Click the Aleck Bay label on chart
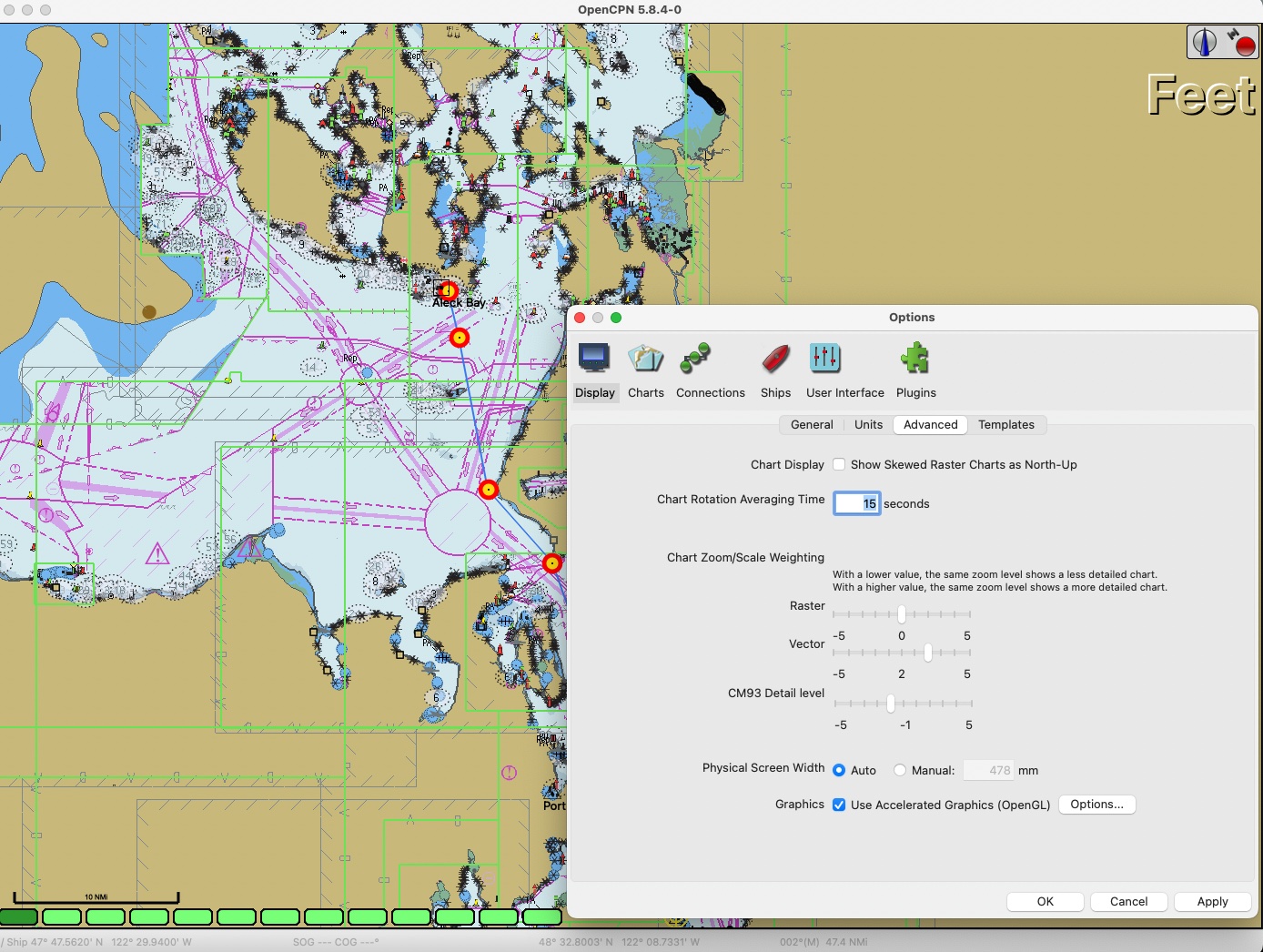 (459, 302)
